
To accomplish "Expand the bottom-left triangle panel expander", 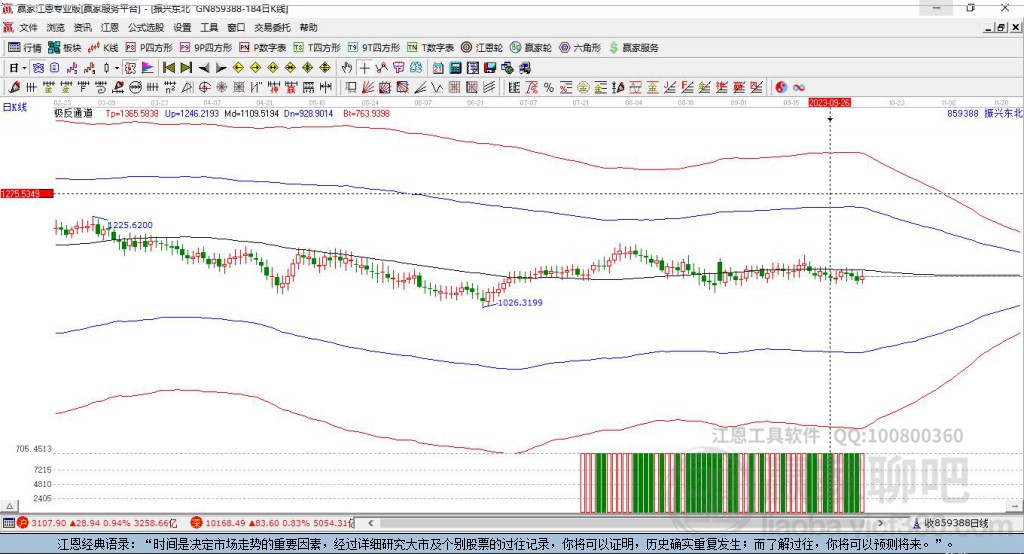I will [9, 506].
